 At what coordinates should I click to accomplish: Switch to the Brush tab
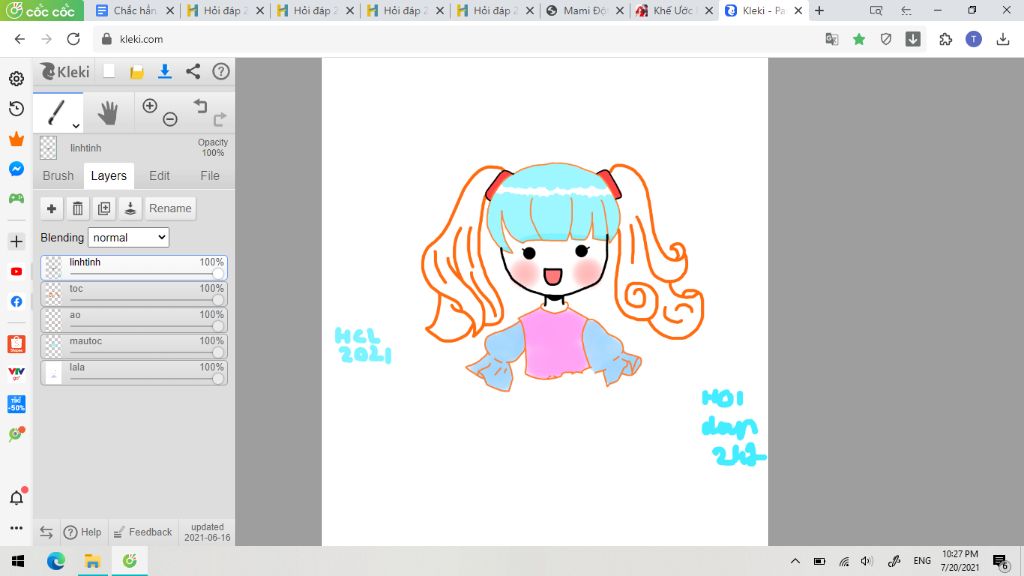(x=58, y=176)
